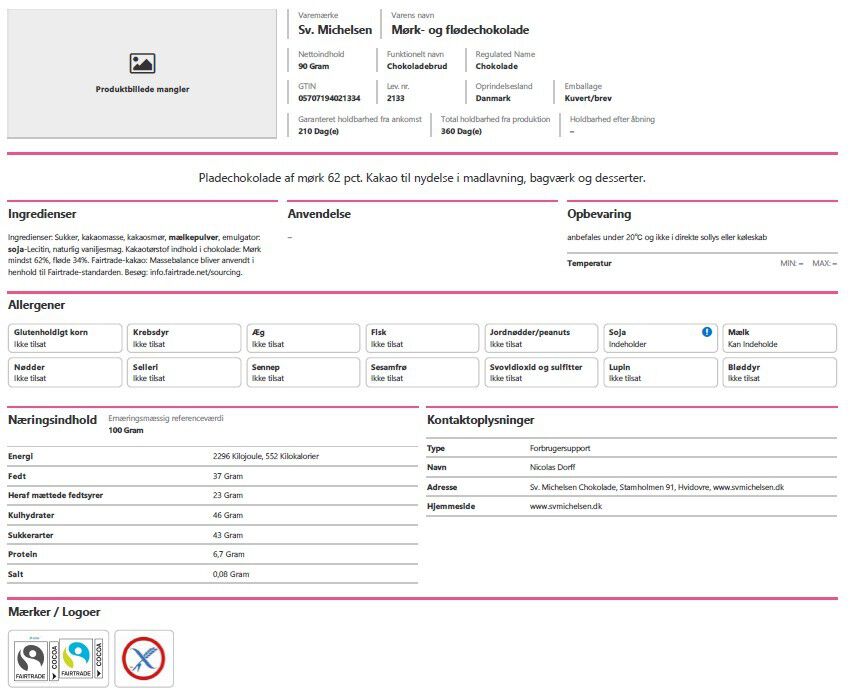Click the missing product image placeholder icon

[x=142, y=63]
